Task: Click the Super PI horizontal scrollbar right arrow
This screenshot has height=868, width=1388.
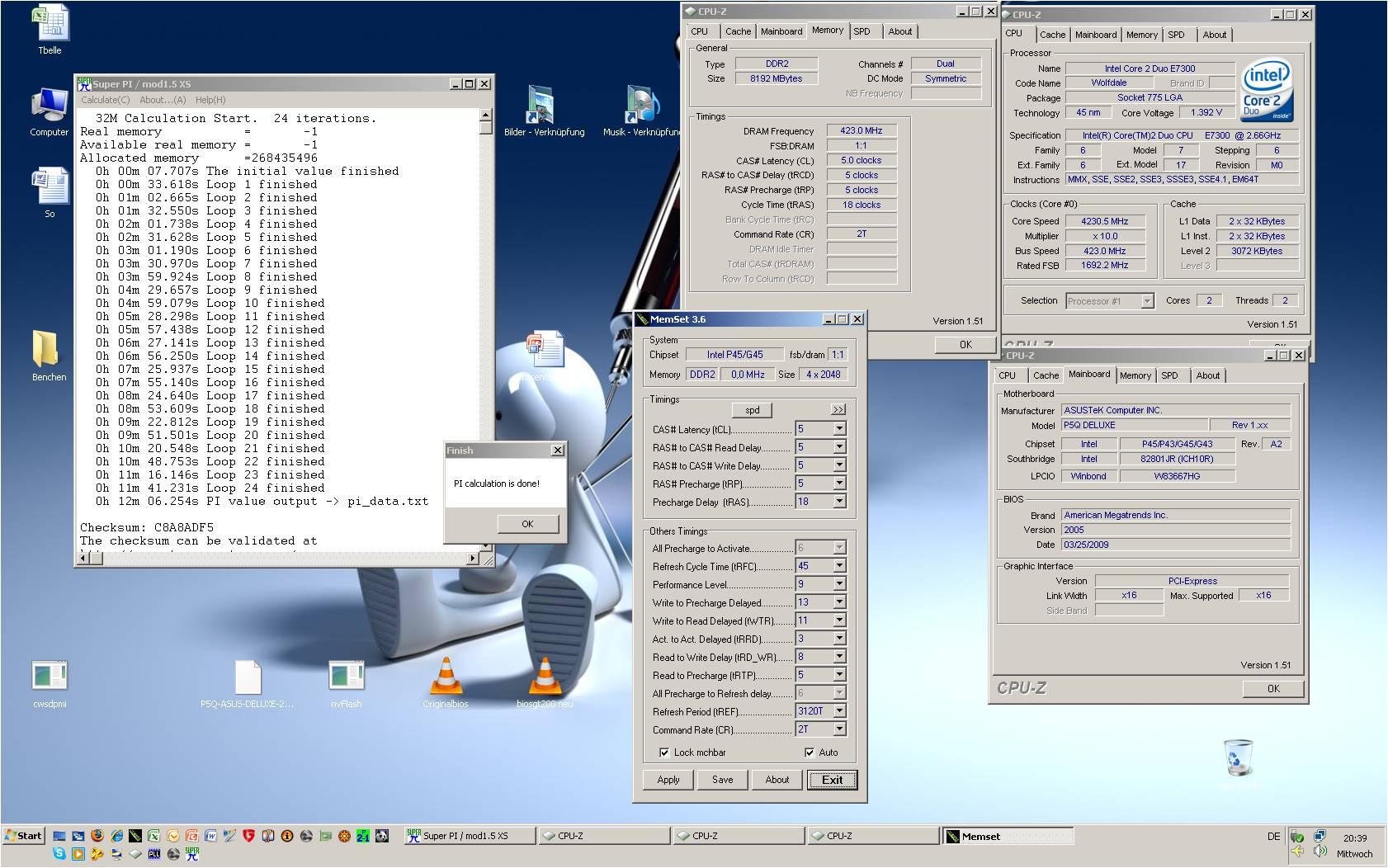Action: 472,559
